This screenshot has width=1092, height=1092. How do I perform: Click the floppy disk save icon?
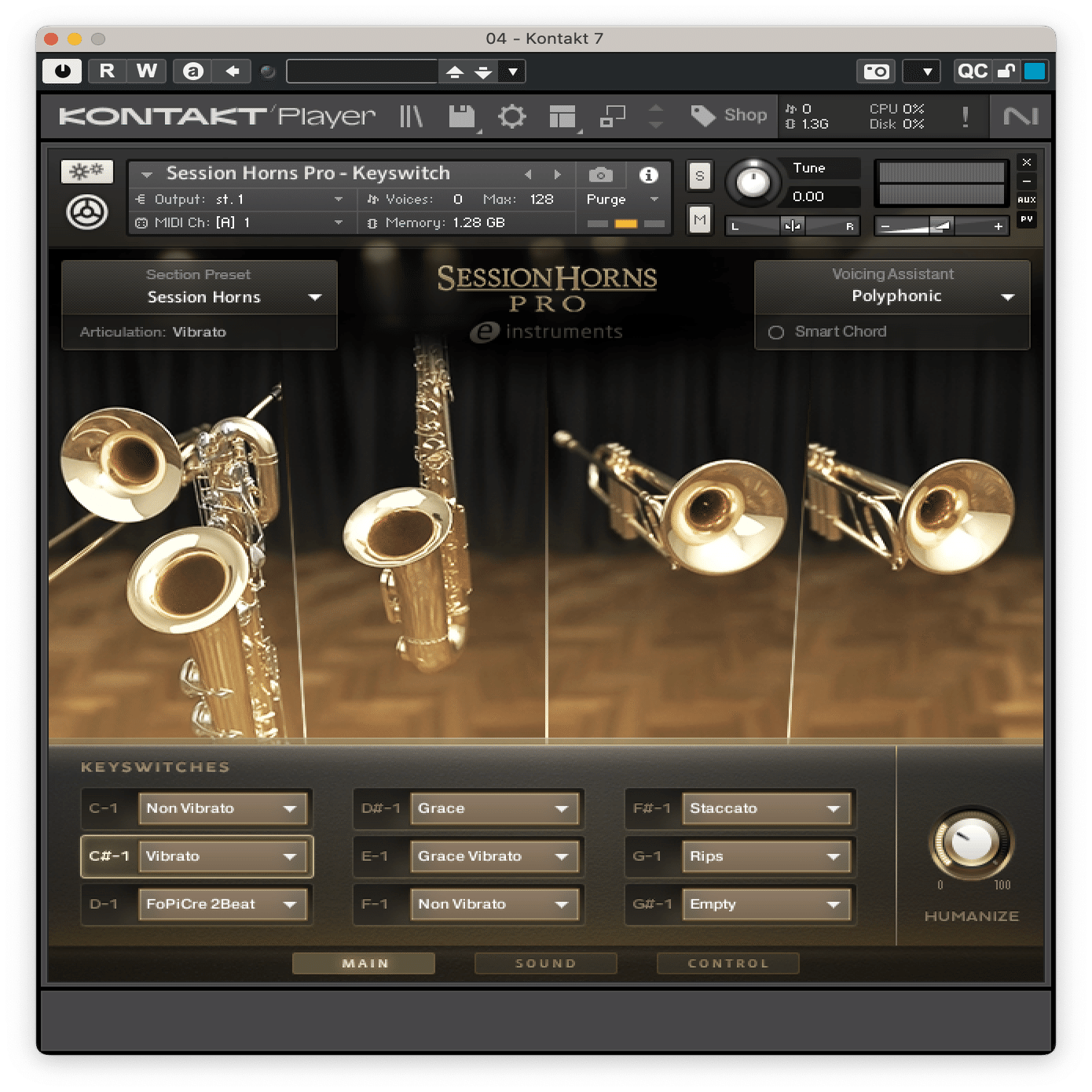click(462, 117)
